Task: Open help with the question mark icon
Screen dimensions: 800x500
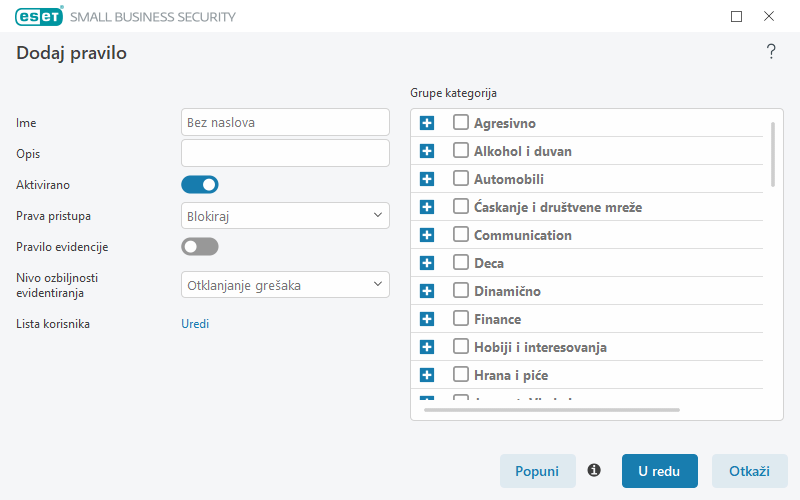Action: pos(771,52)
